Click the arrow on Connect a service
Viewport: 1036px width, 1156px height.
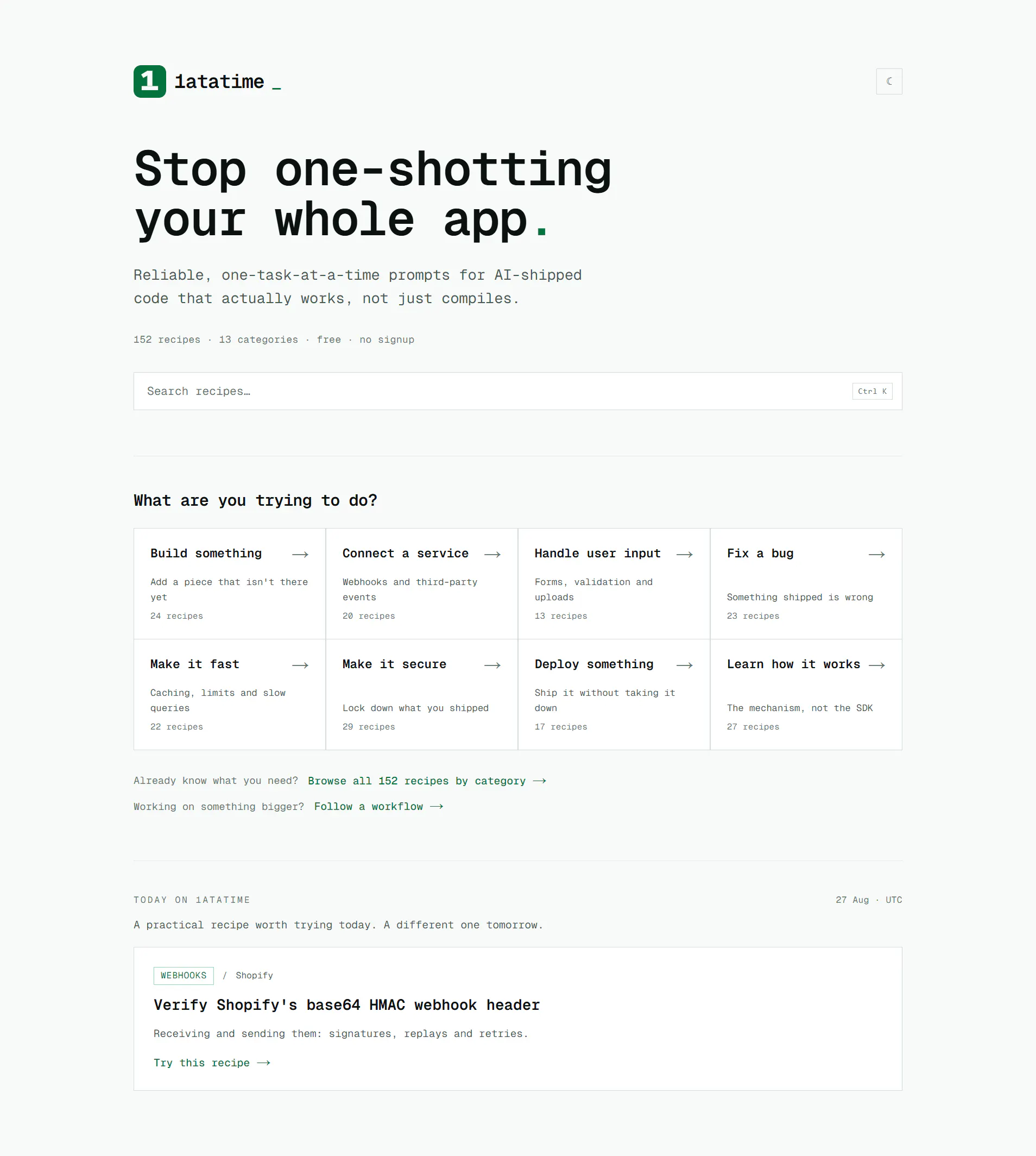coord(492,554)
